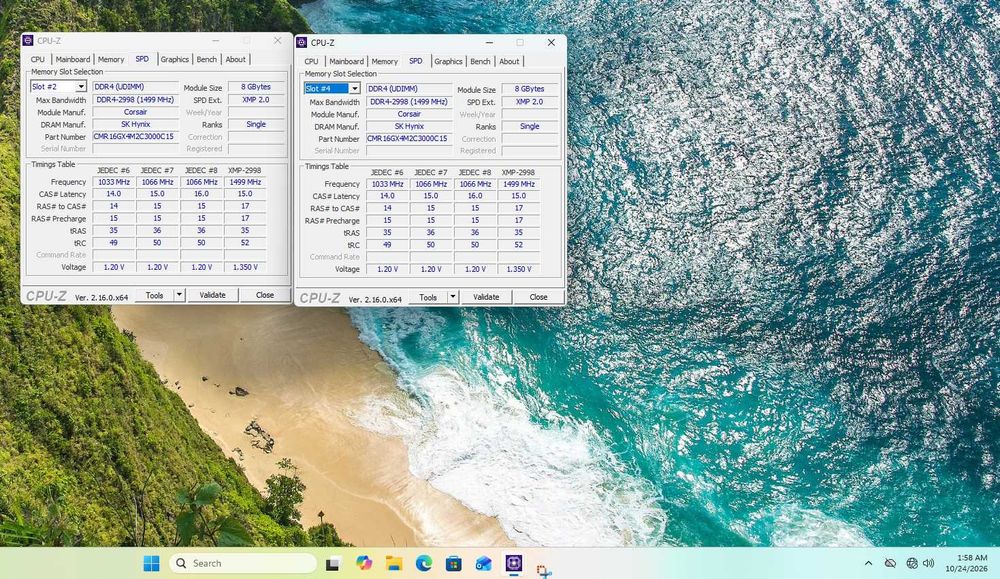Click Validate in the Slot #2 window

tap(212, 295)
